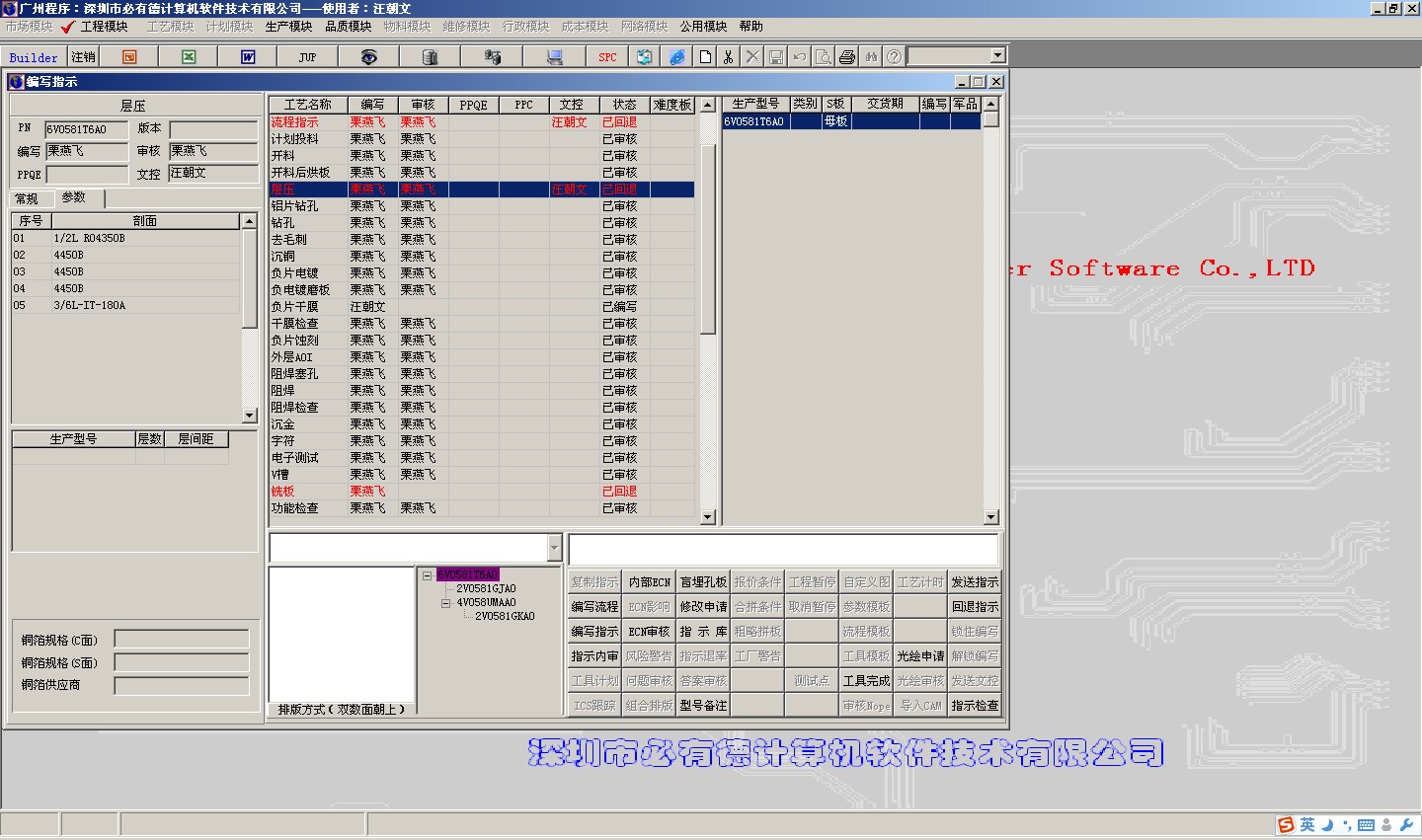The width and height of the screenshot is (1422, 840).
Task: Click the Sogou input method tray icon
Action: [x=1285, y=825]
